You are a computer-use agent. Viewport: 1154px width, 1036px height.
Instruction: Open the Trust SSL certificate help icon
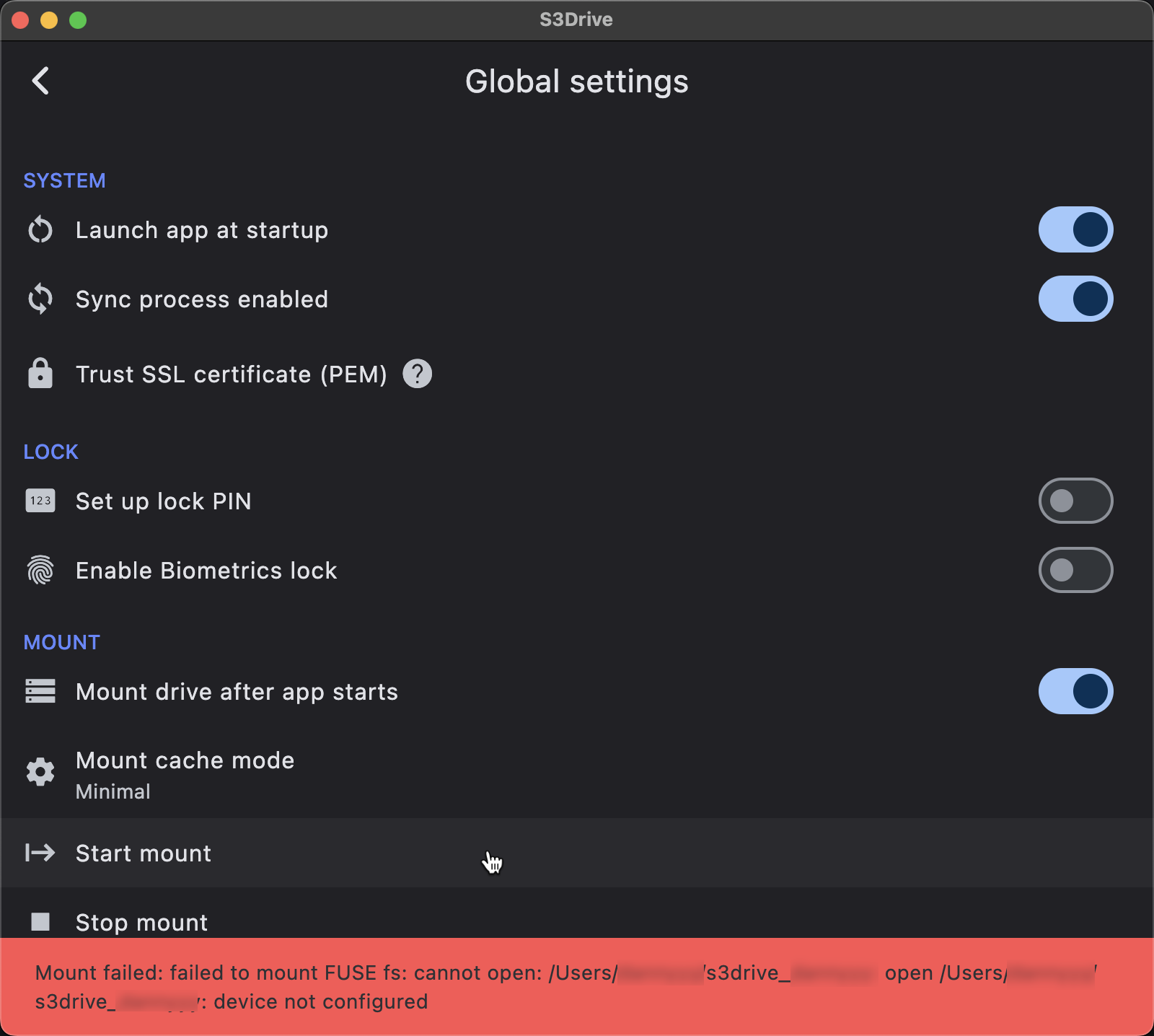click(417, 374)
